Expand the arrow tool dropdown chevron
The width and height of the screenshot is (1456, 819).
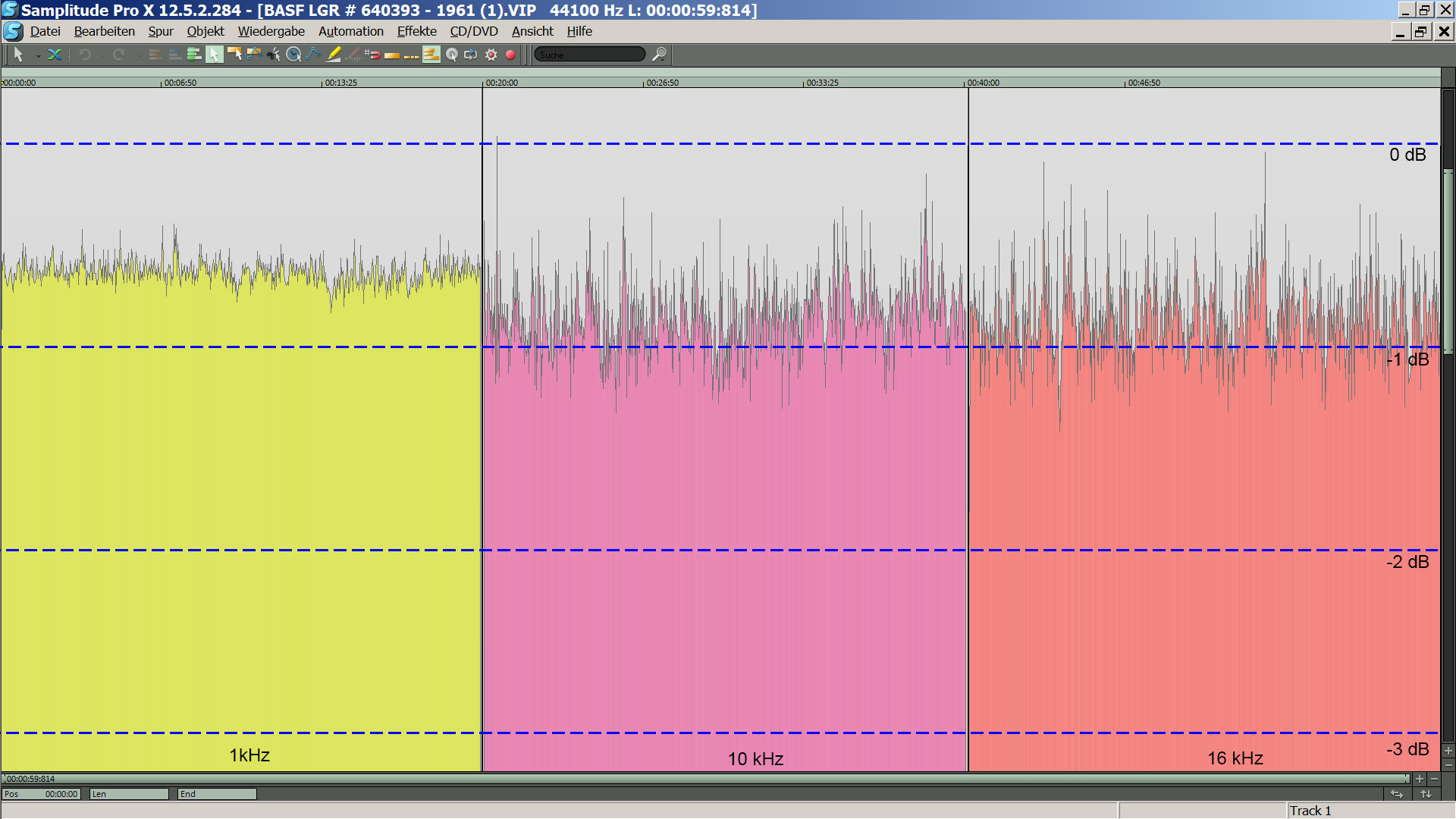coord(38,56)
